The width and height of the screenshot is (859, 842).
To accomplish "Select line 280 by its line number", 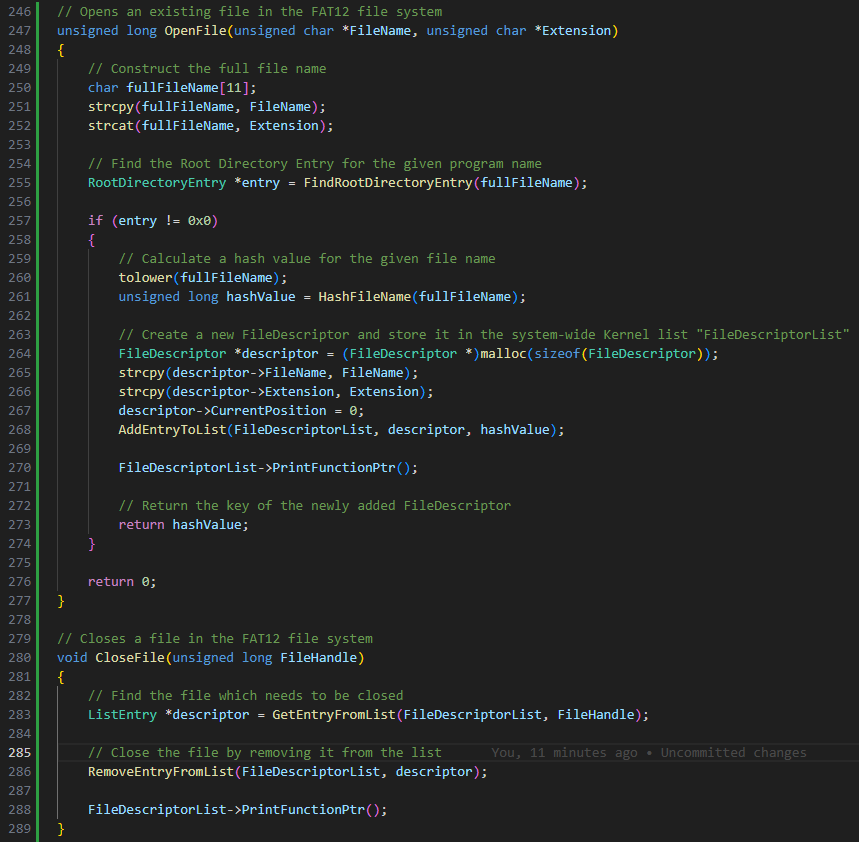I will pyautogui.click(x=20, y=657).
